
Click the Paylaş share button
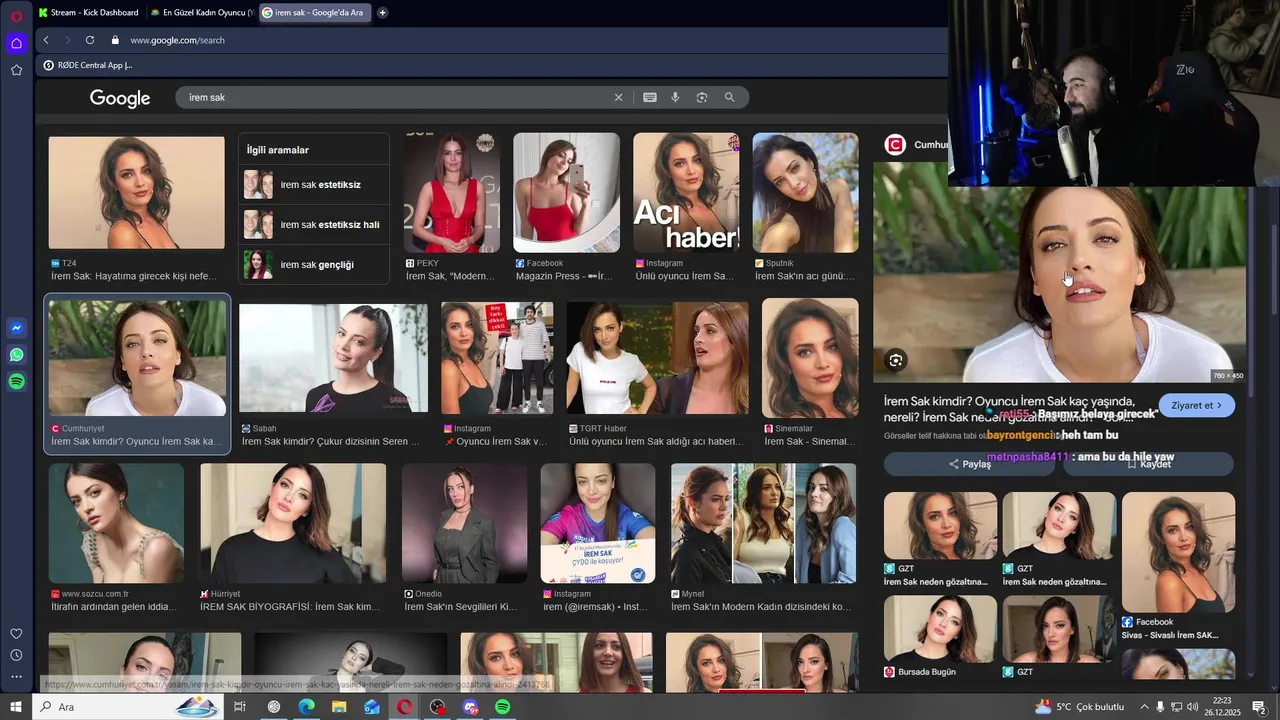click(969, 464)
